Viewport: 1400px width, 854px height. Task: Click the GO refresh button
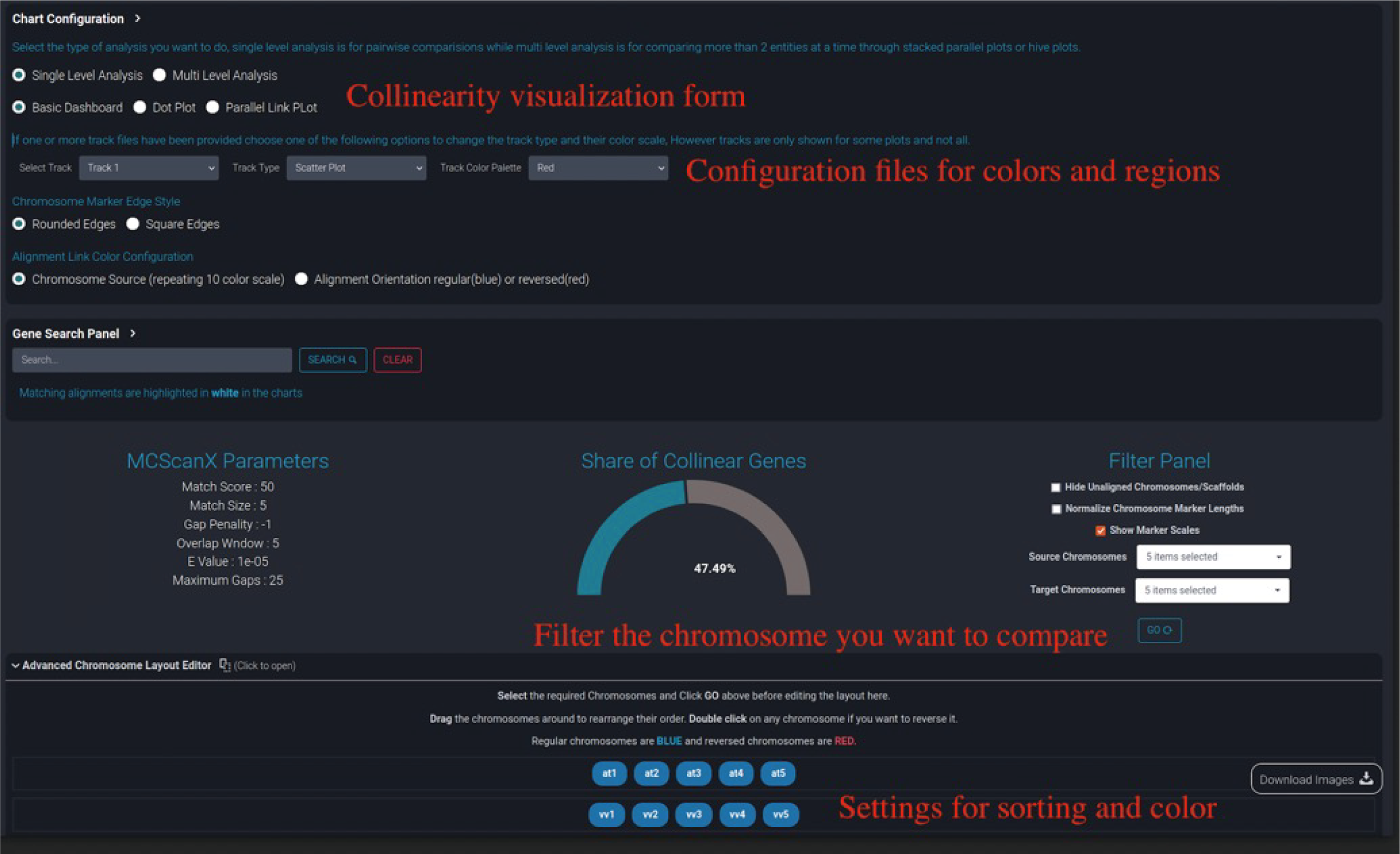click(x=1159, y=630)
